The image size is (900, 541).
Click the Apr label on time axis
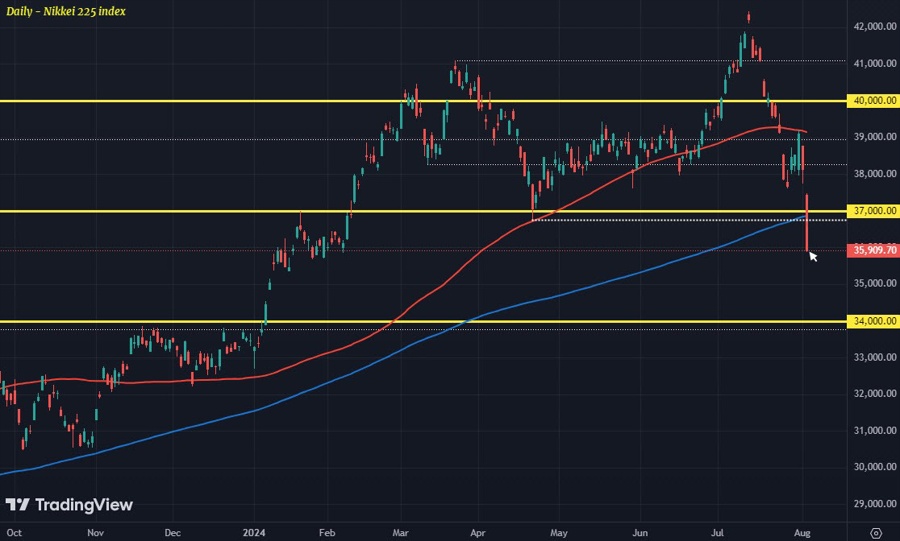pyautogui.click(x=477, y=531)
